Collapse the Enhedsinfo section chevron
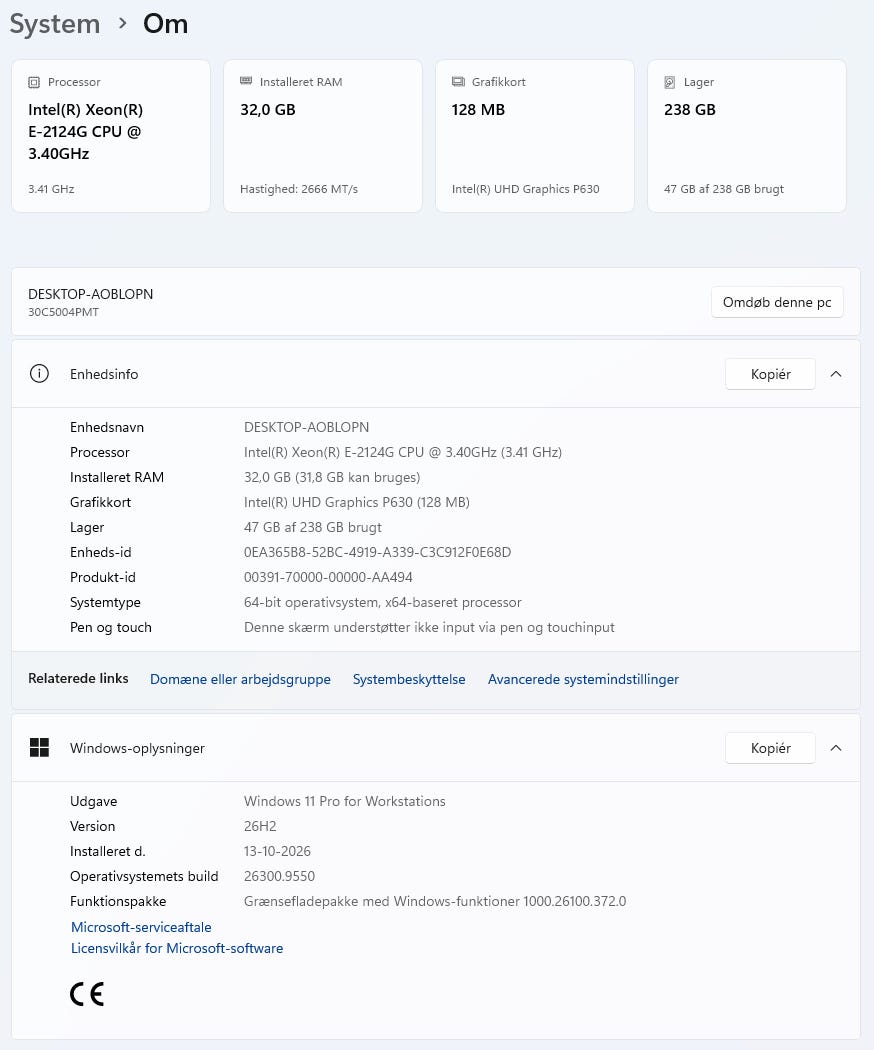 836,374
